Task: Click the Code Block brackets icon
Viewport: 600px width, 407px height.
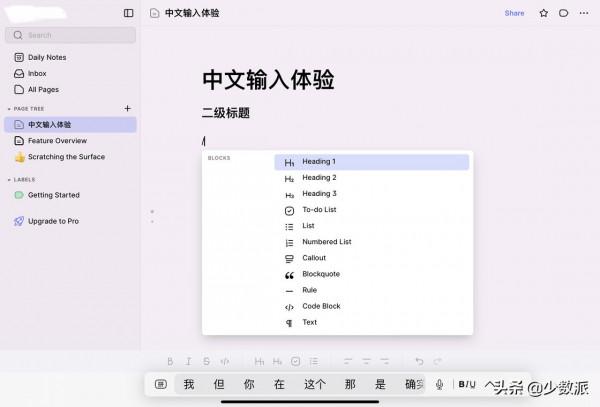Action: pos(289,307)
